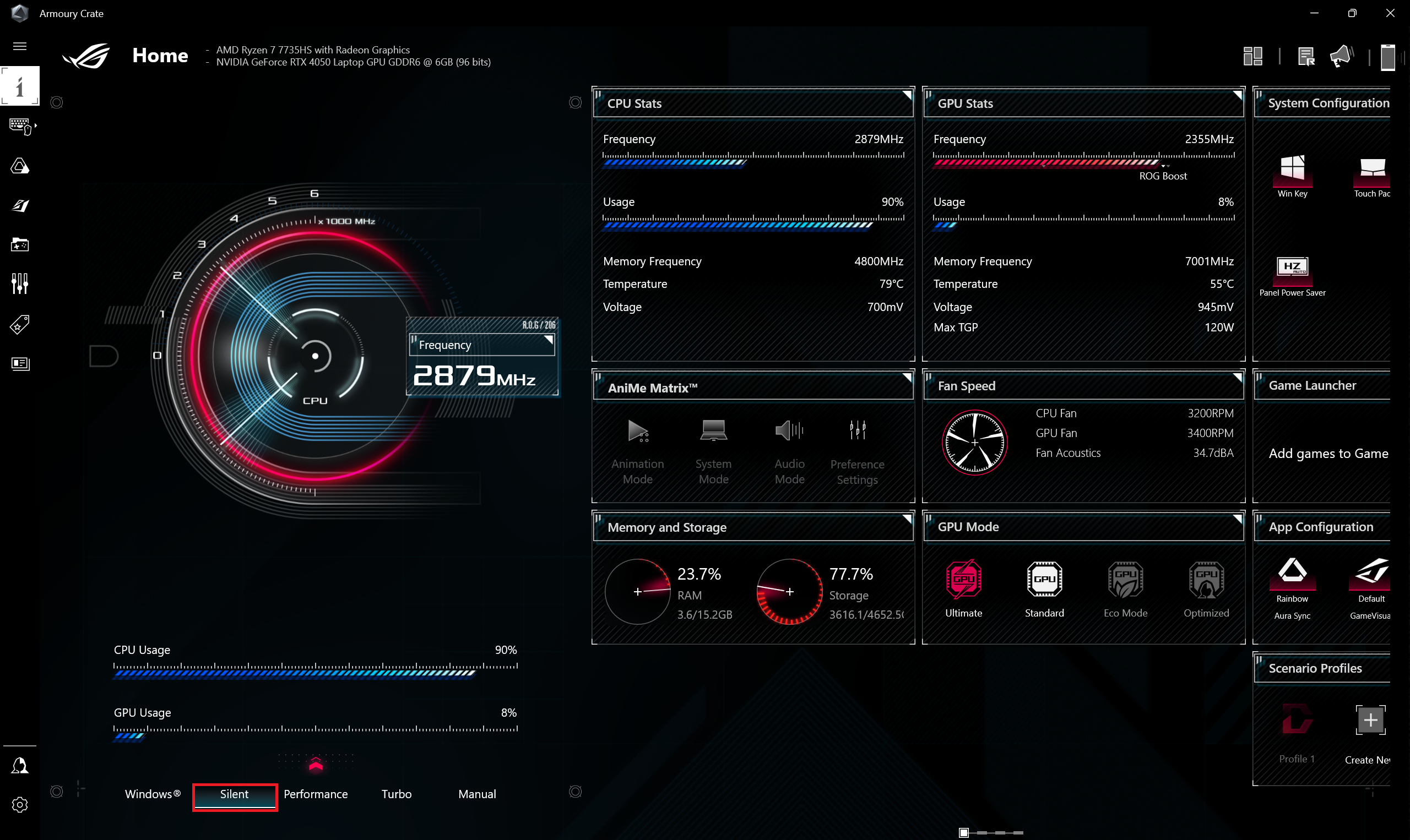
Task: Open the hamburger navigation menu
Action: pyautogui.click(x=20, y=46)
